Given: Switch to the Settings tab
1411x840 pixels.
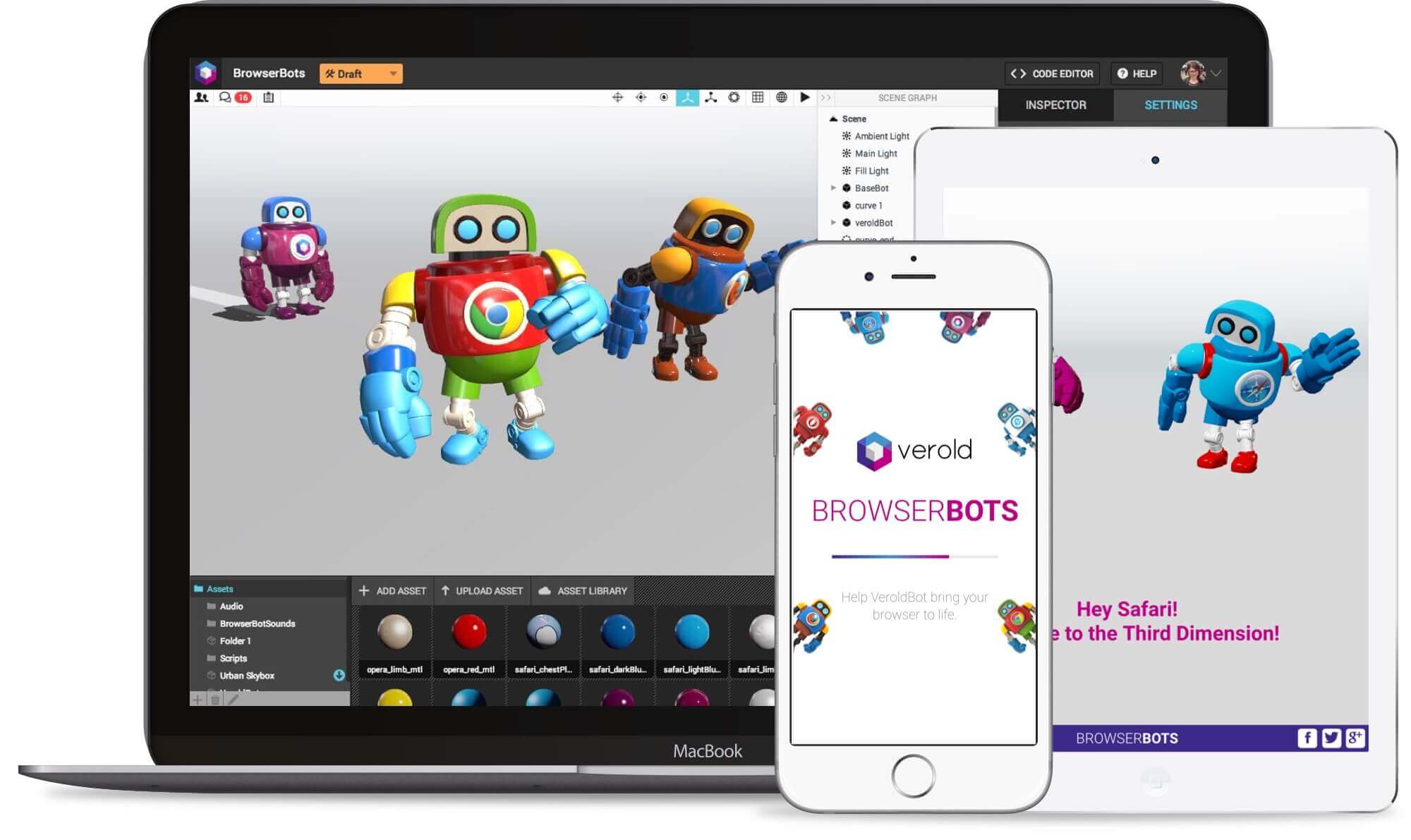Looking at the screenshot, I should pyautogui.click(x=1170, y=105).
